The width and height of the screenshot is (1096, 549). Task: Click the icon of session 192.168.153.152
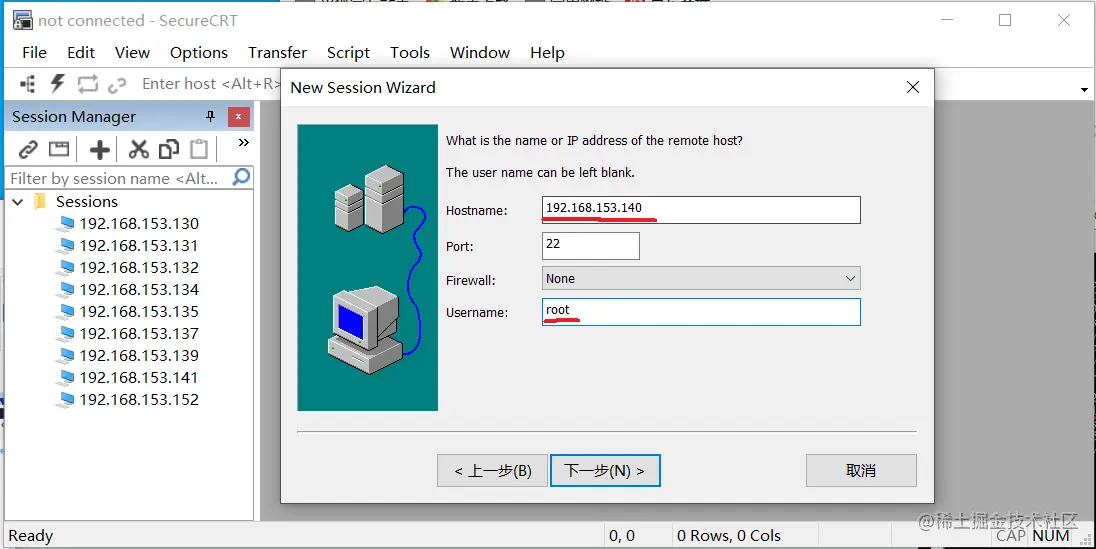tap(65, 400)
